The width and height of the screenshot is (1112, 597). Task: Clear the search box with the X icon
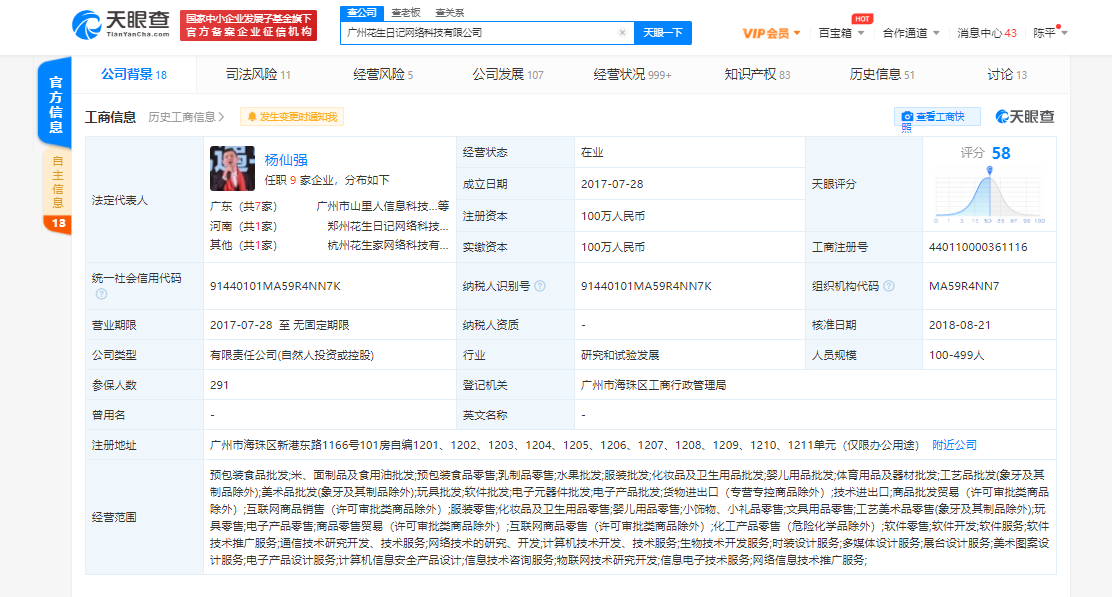pos(622,33)
